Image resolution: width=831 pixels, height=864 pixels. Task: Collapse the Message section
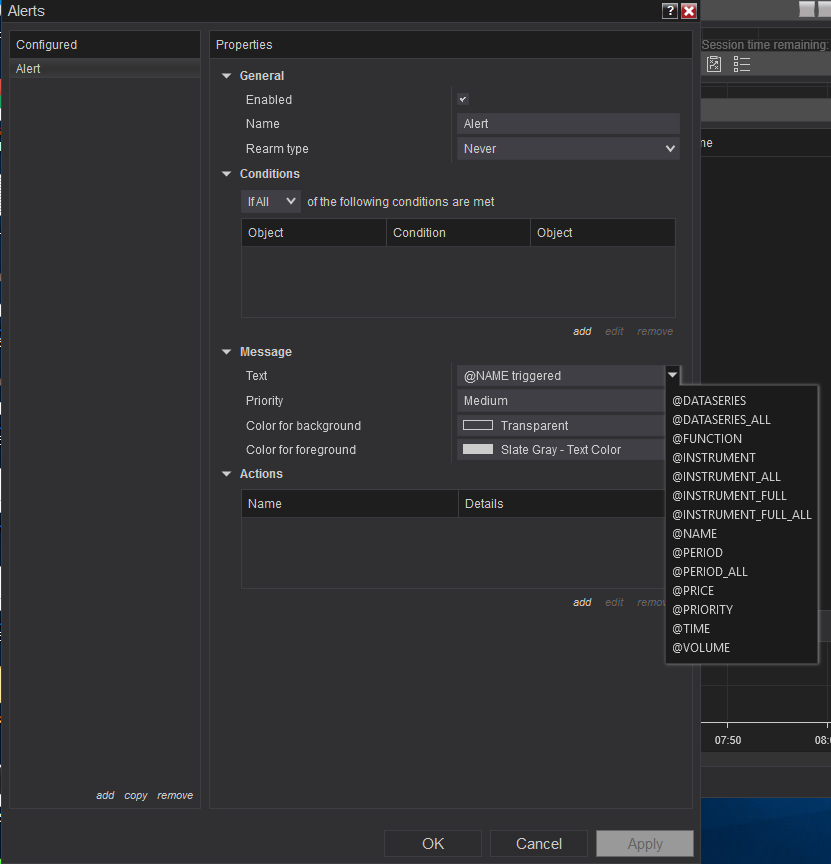click(x=227, y=352)
